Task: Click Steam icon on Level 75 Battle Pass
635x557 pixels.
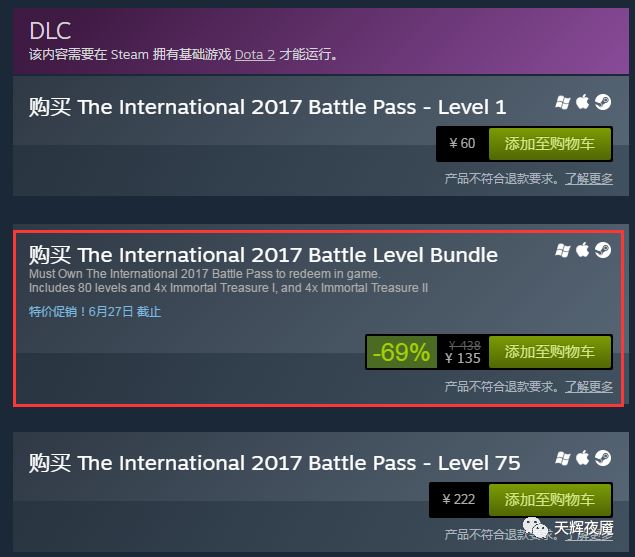Action: point(603,458)
